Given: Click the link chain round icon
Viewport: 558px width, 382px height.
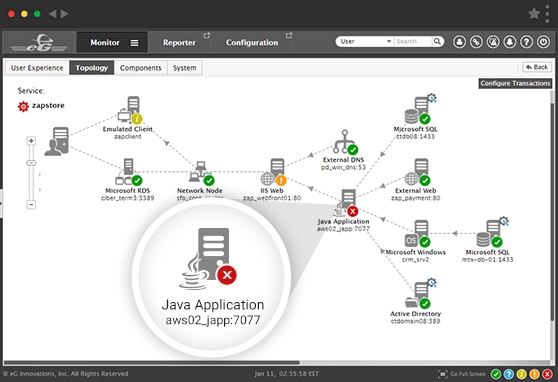Looking at the screenshot, I should point(476,42).
